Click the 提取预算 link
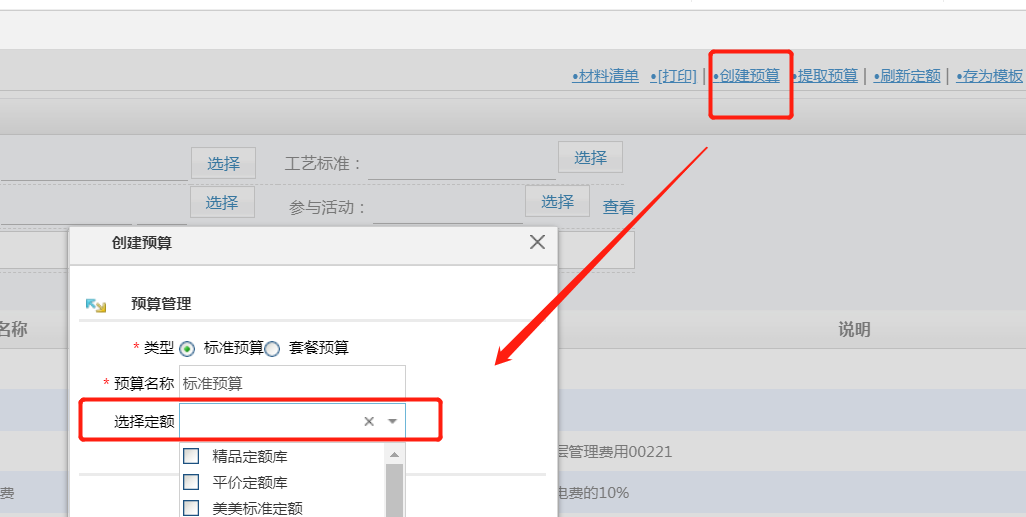Screen dimensions: 1026x517 coord(826,76)
